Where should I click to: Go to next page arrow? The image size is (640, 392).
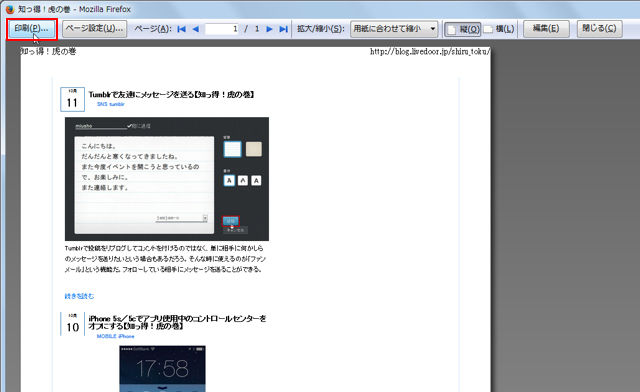tap(269, 29)
